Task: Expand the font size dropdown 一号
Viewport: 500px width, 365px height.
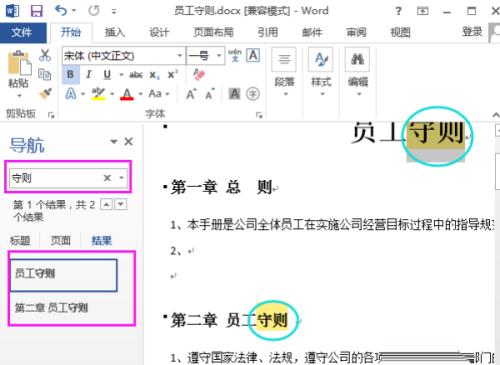Action: click(205, 55)
